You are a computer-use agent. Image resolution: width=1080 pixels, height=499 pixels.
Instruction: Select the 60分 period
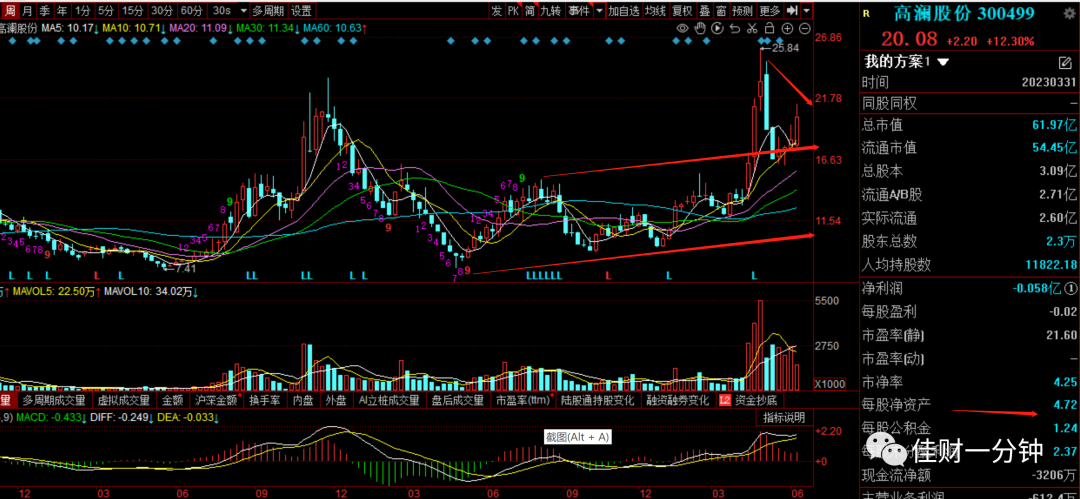click(191, 10)
